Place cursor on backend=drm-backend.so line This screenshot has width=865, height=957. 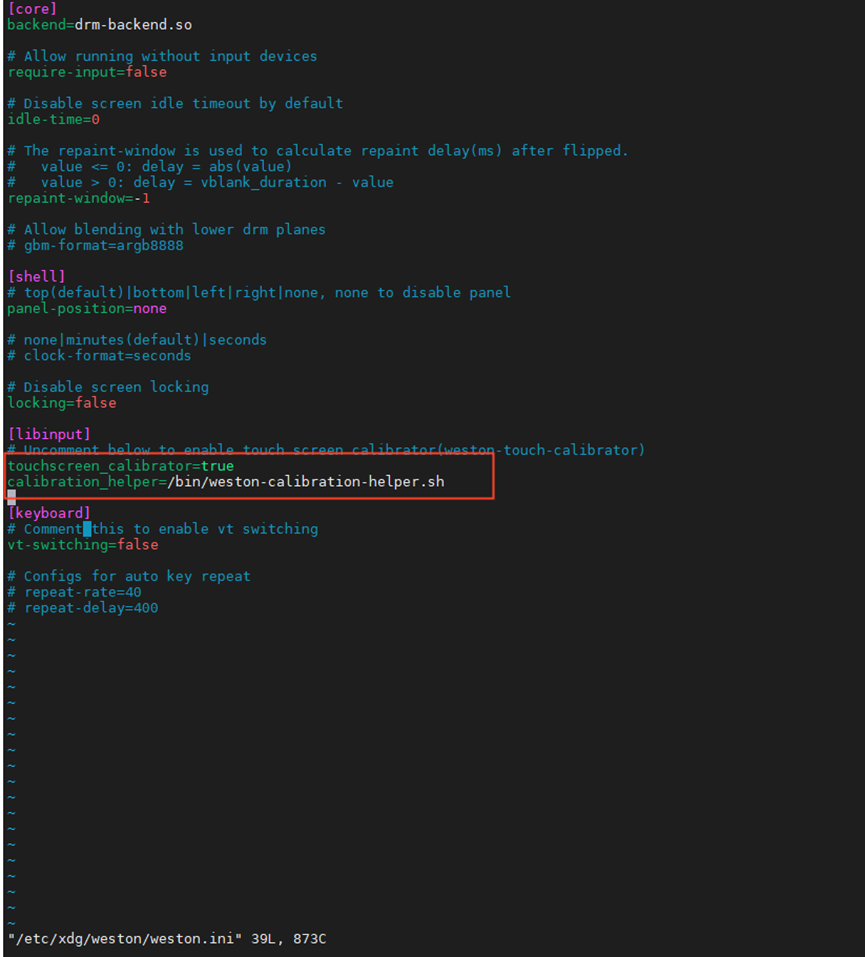click(x=100, y=24)
